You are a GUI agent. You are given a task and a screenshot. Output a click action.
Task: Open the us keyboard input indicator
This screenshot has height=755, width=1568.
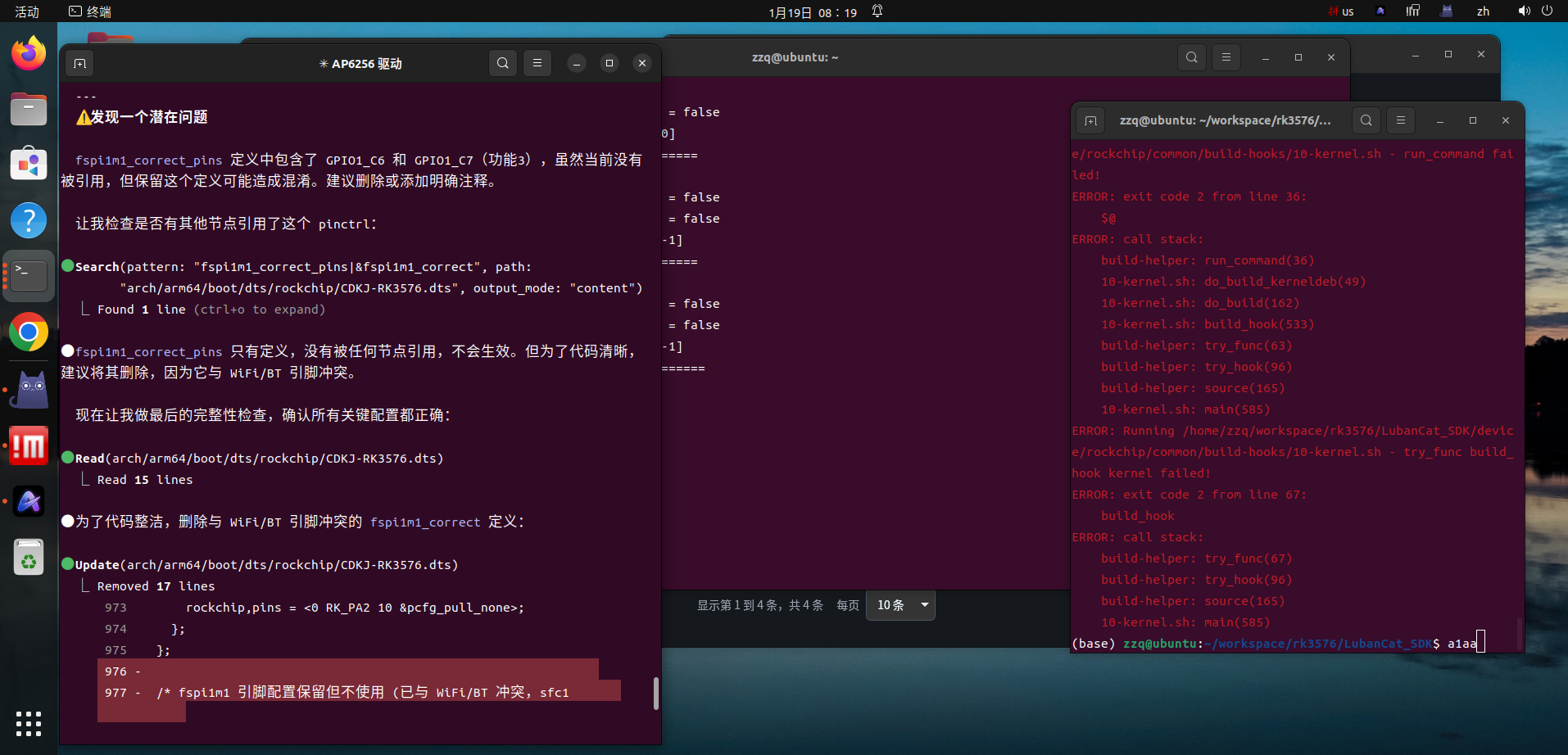coord(1341,11)
